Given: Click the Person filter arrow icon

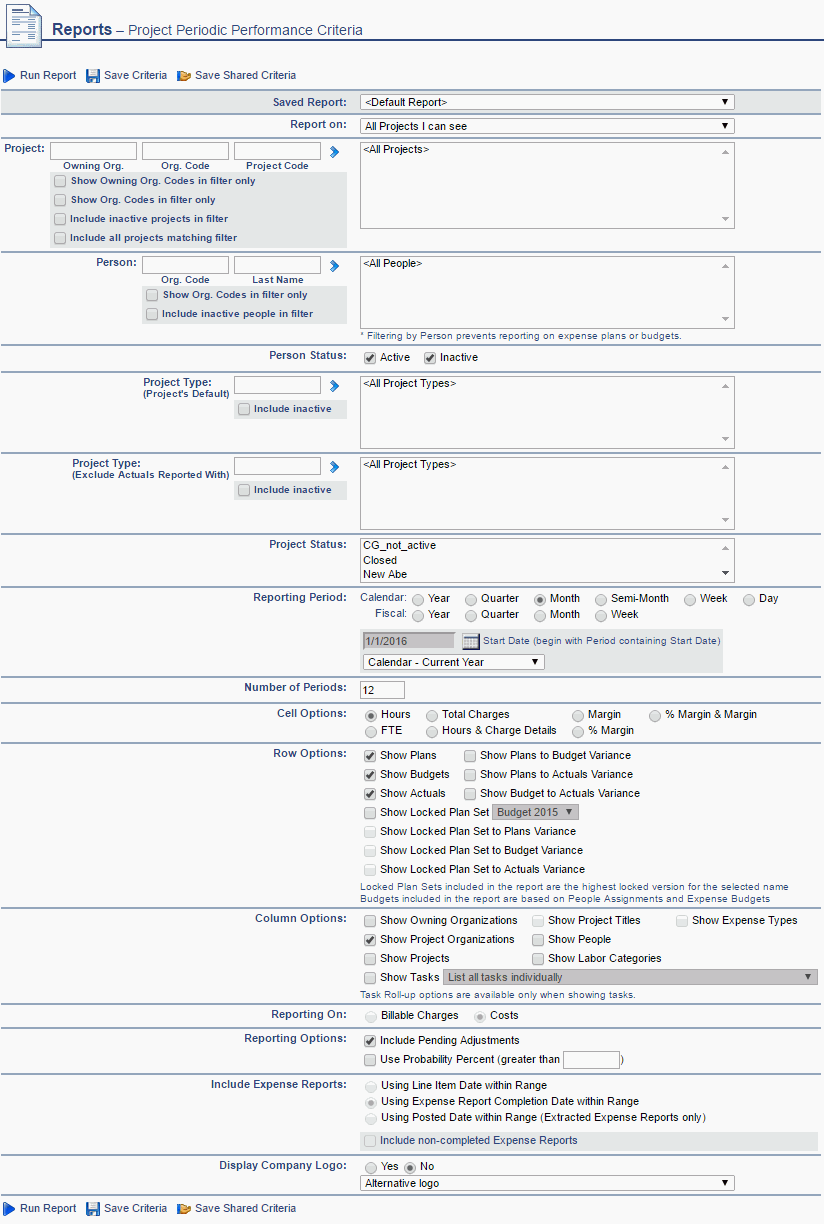Looking at the screenshot, I should tap(335, 266).
